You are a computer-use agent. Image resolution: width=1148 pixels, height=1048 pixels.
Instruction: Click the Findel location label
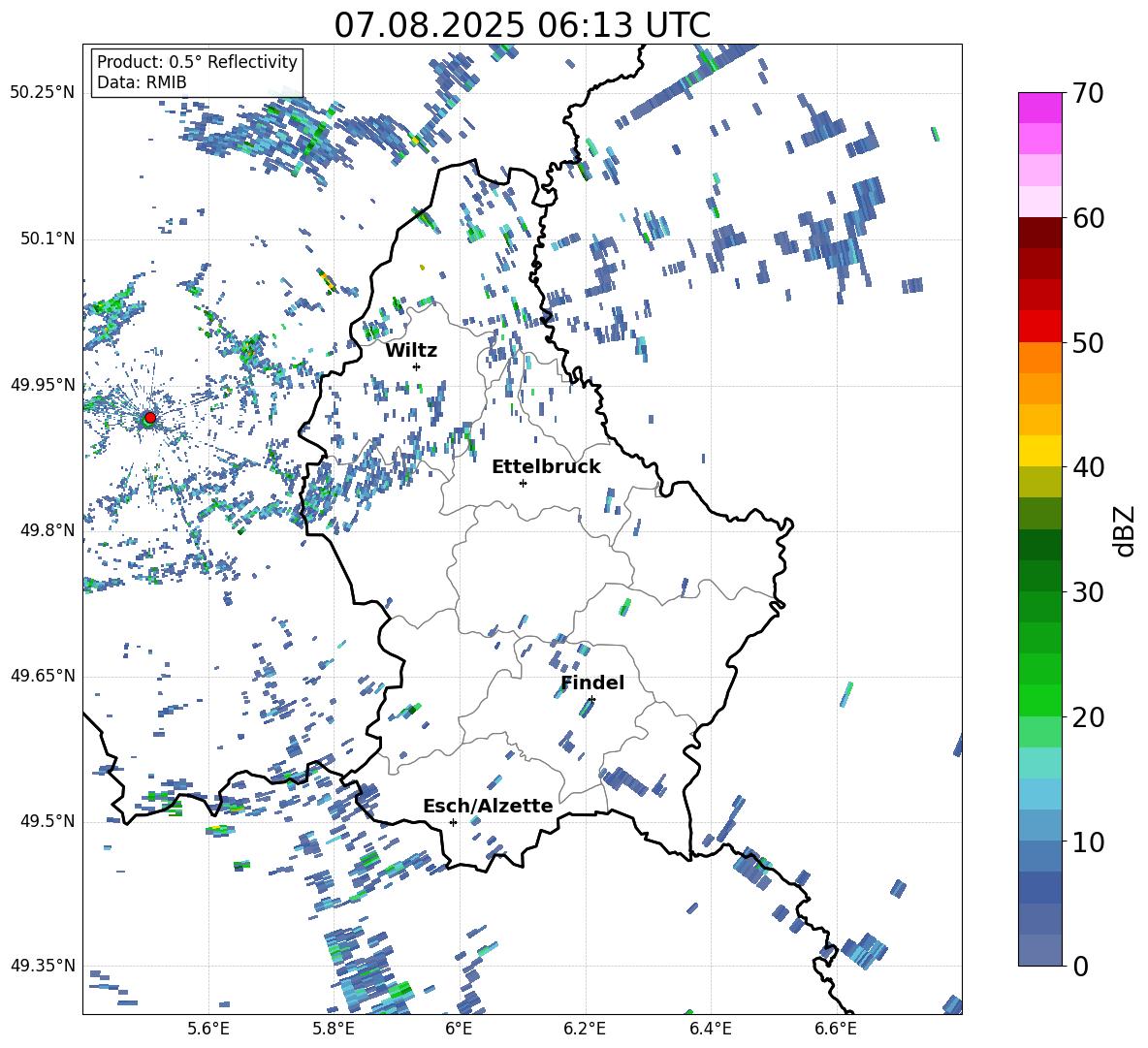[592, 683]
